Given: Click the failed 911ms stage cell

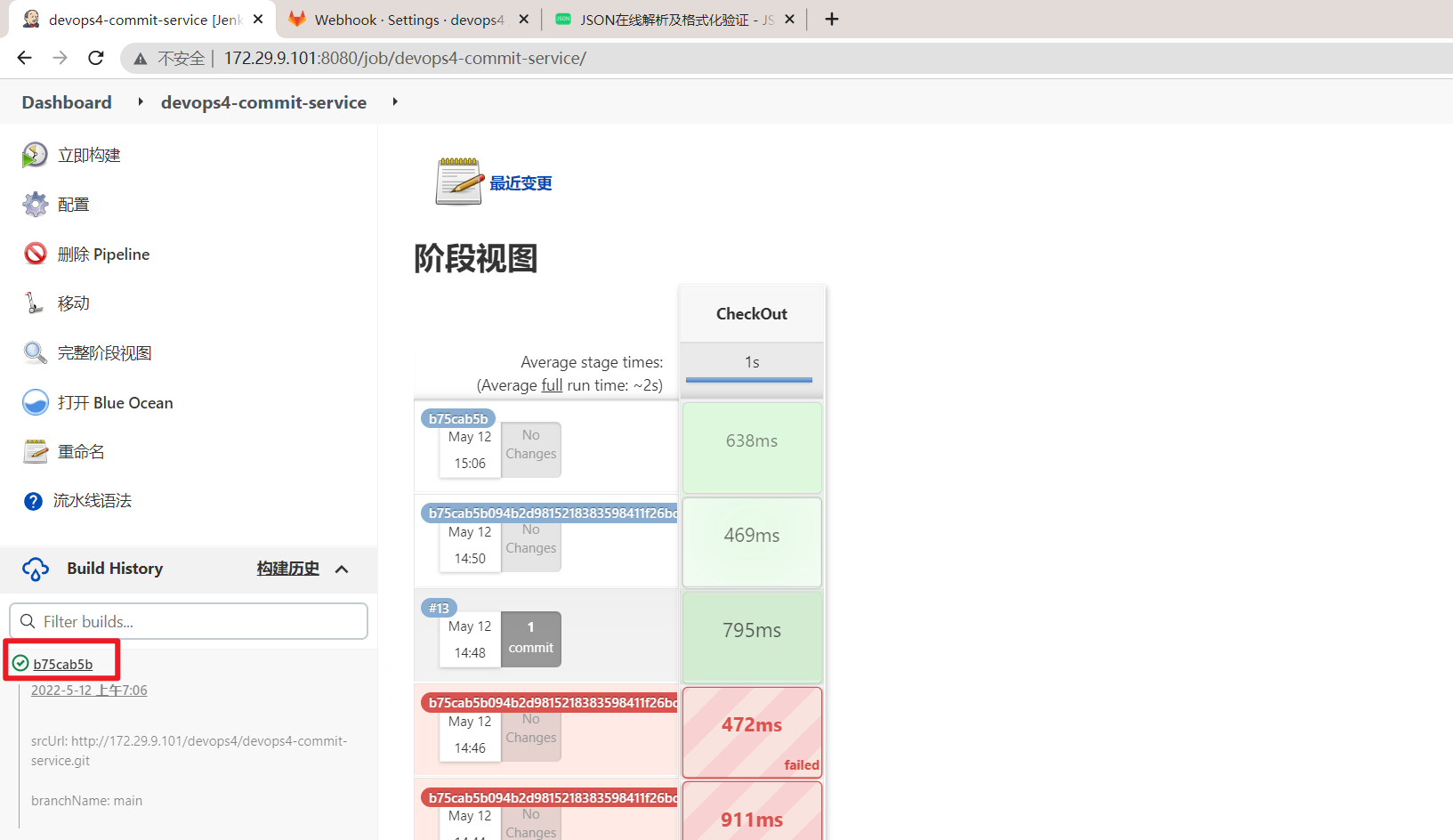Looking at the screenshot, I should 752,811.
